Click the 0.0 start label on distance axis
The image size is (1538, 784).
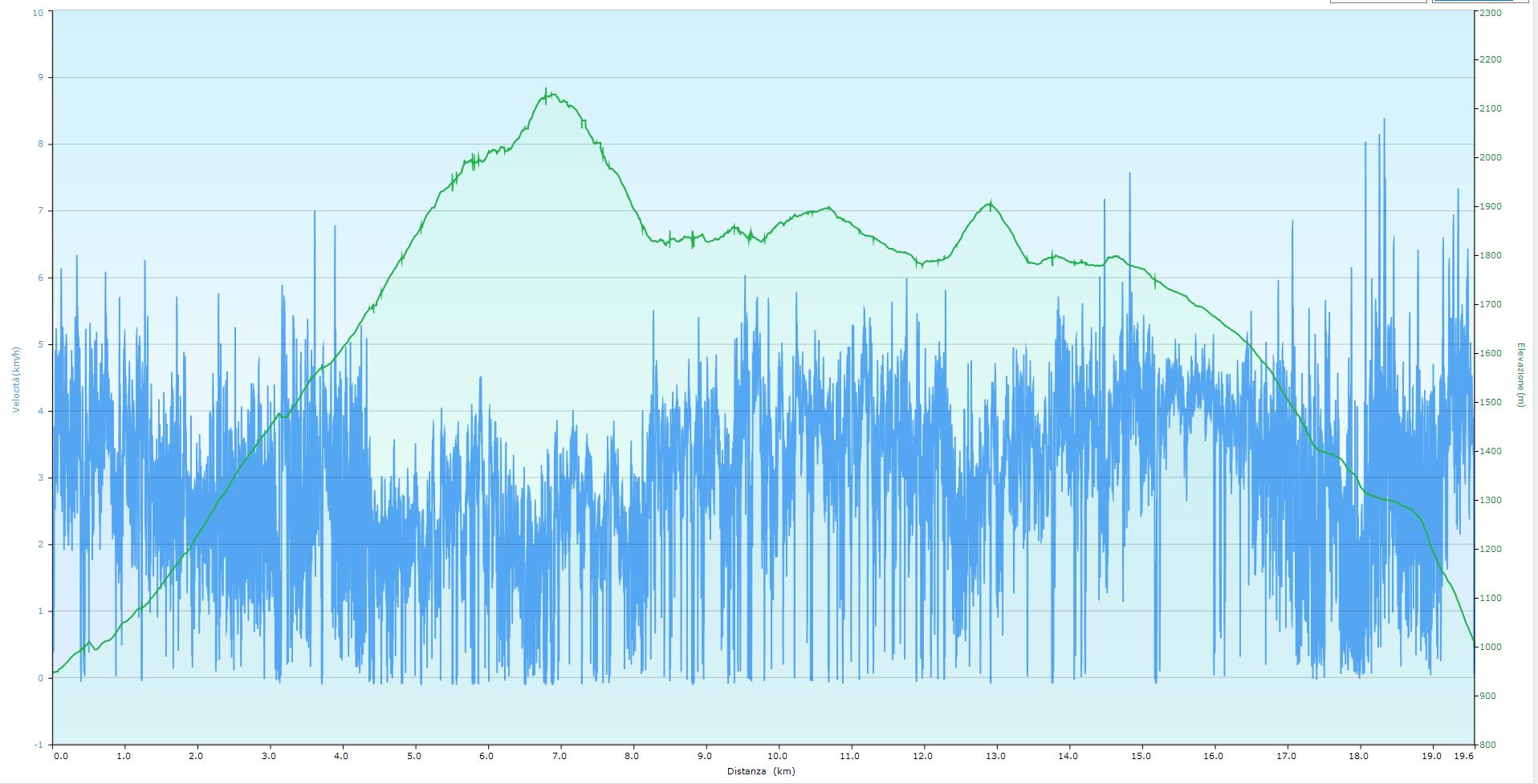(61, 755)
